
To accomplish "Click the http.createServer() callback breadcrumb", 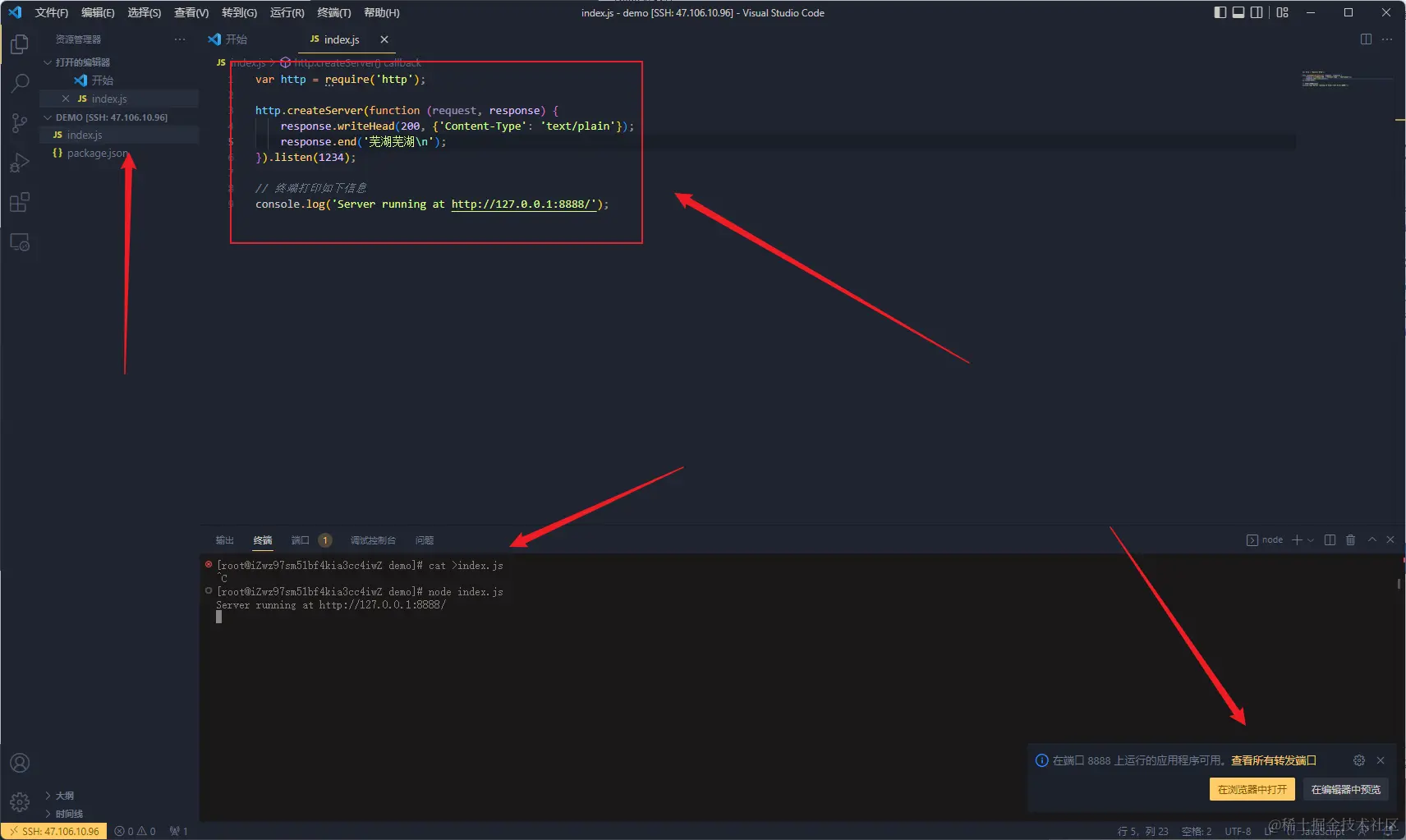I will click(351, 62).
